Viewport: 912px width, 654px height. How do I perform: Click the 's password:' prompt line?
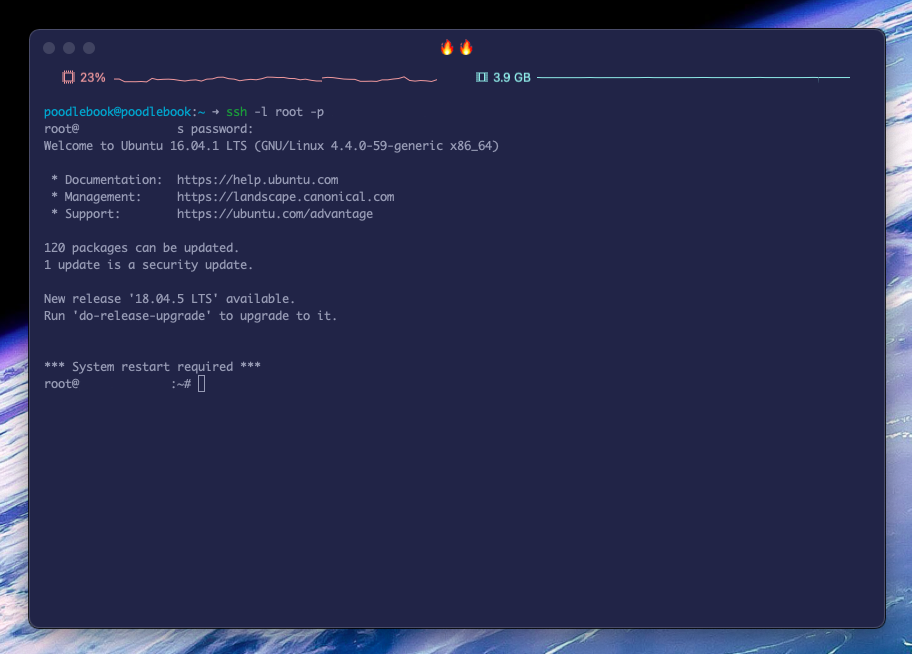(215, 129)
